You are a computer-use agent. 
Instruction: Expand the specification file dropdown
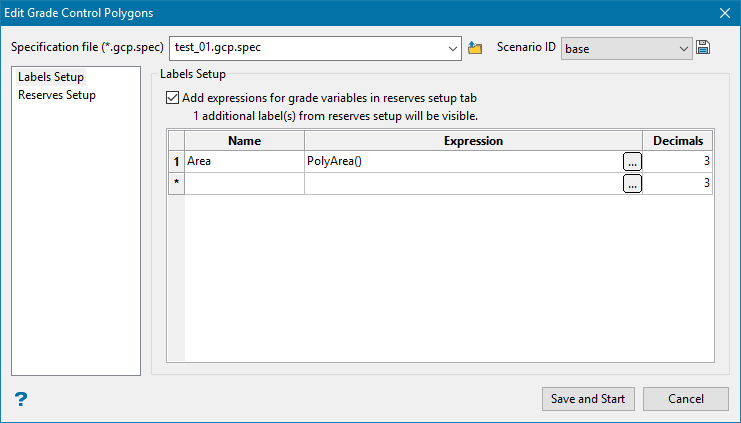coord(451,47)
